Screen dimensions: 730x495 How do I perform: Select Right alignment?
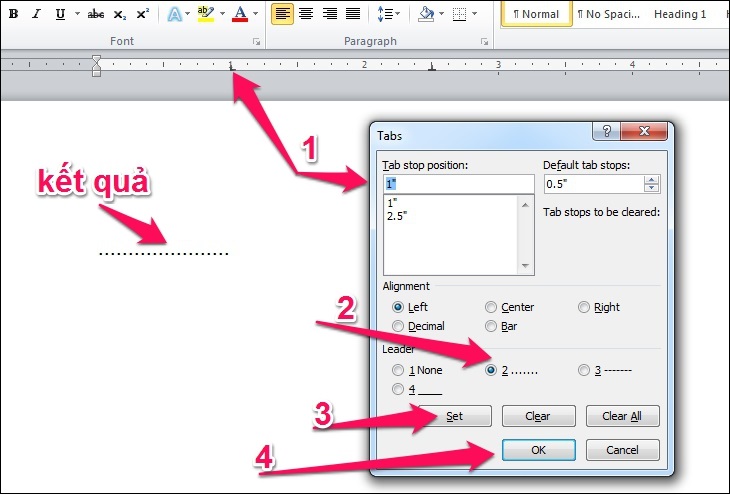(599, 307)
